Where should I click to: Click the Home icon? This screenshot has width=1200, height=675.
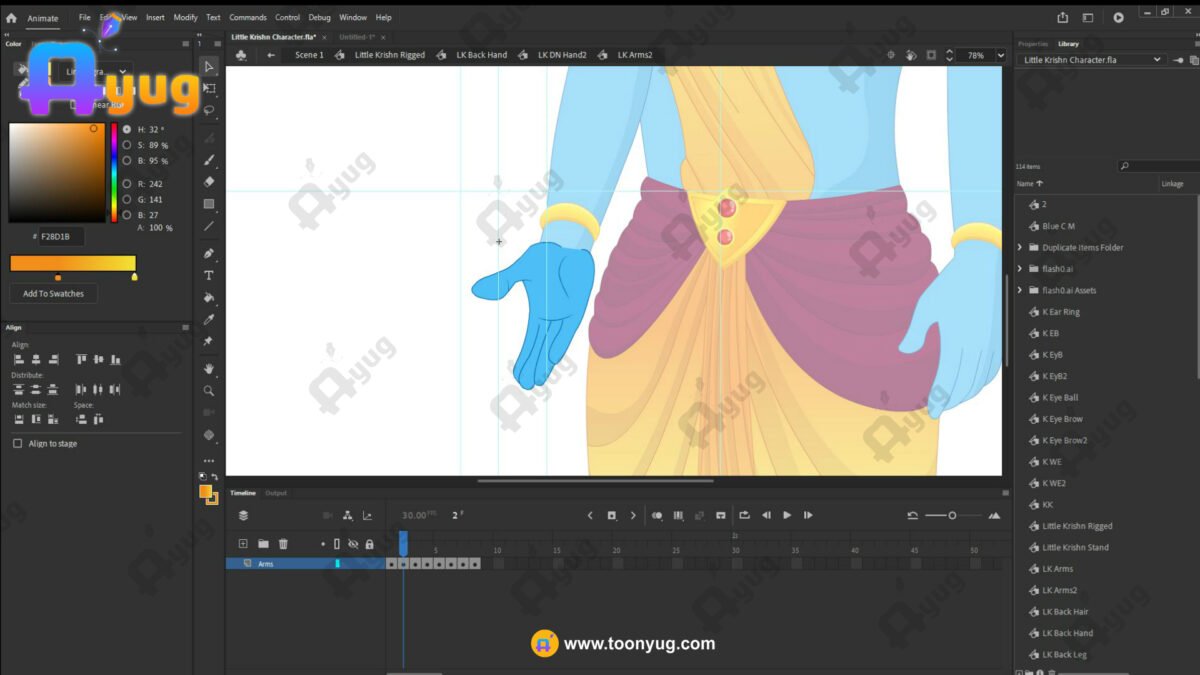pos(11,18)
